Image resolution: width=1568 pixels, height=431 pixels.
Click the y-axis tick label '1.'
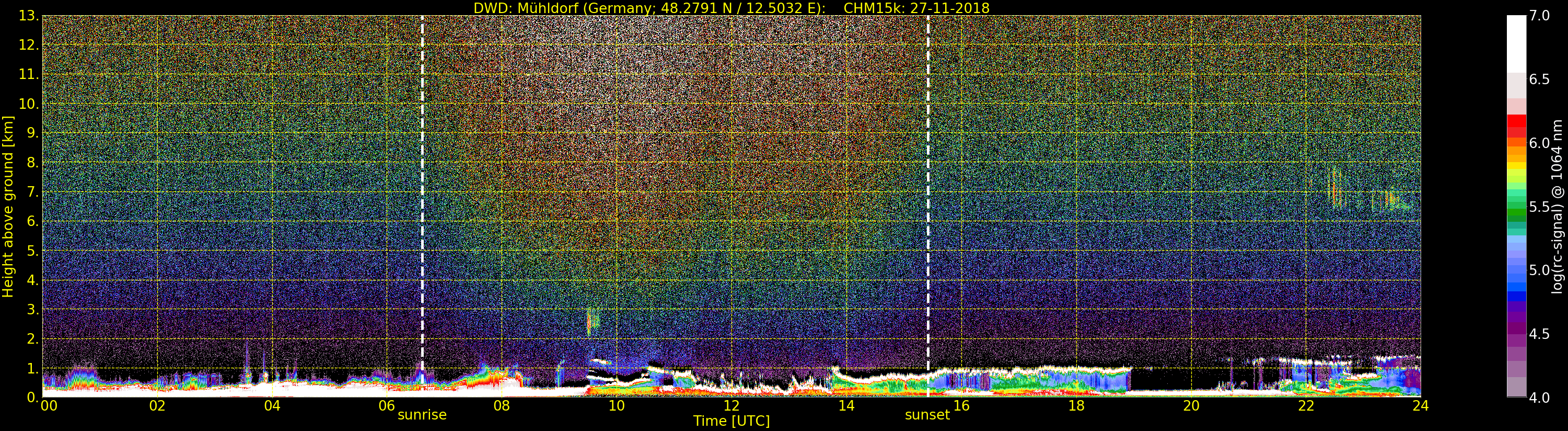coord(33,368)
